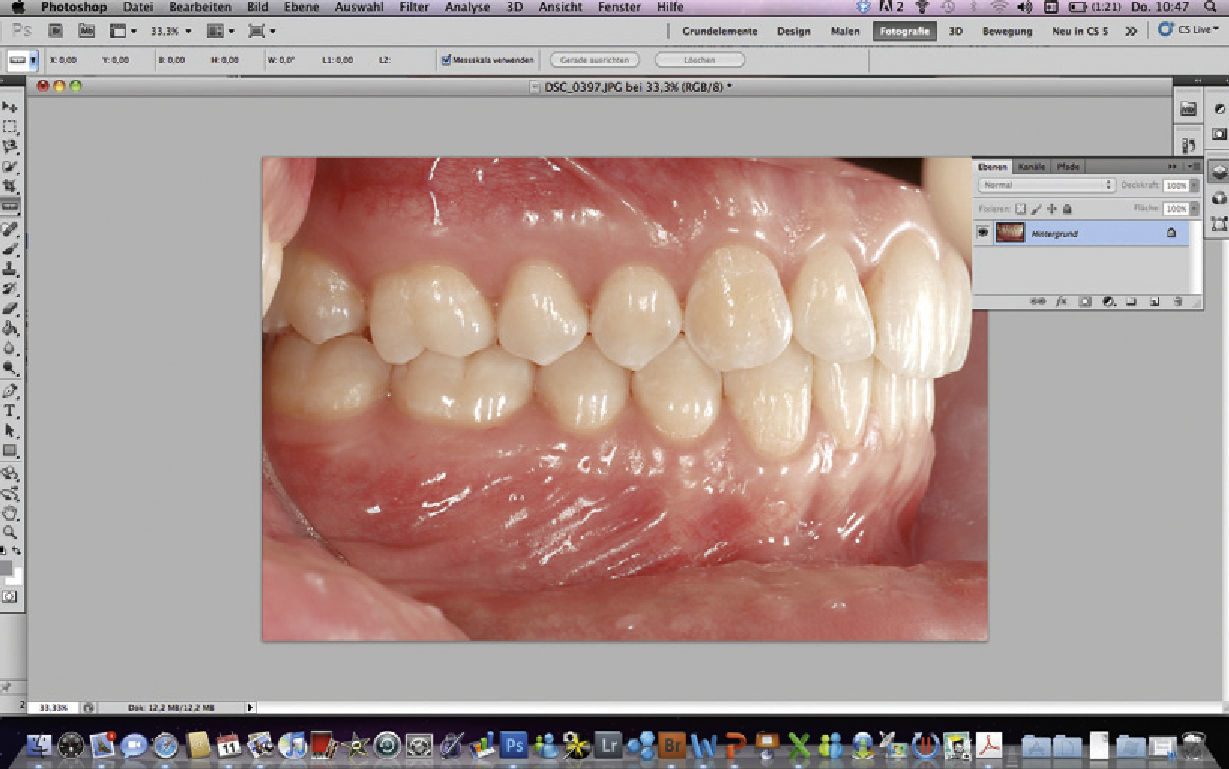Launch Mini Bridge from the application bar
The height and width of the screenshot is (769, 1229).
85,31
